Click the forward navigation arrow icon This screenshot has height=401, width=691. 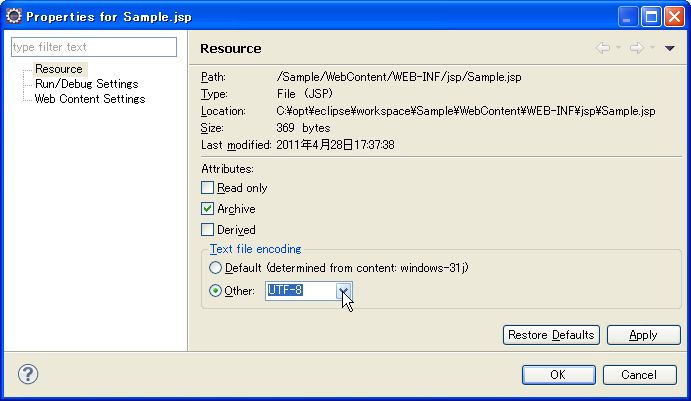coord(635,48)
